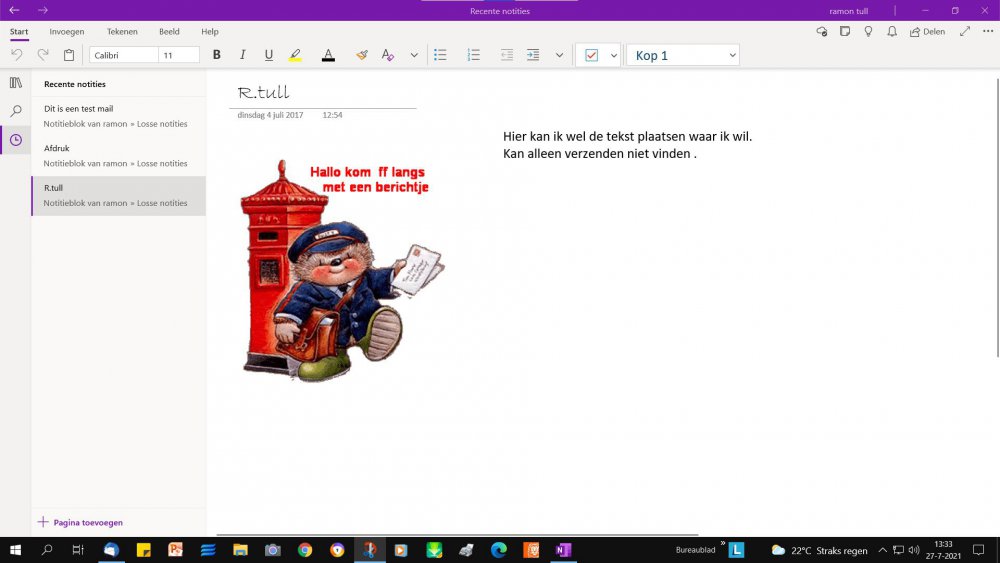Toggle bold formatting
This screenshot has height=563, width=1000.
(216, 55)
